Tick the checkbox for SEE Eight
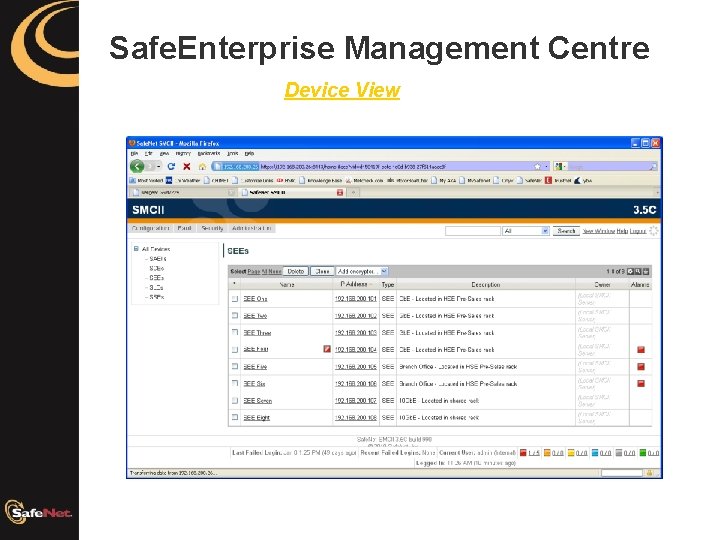 coord(235,417)
